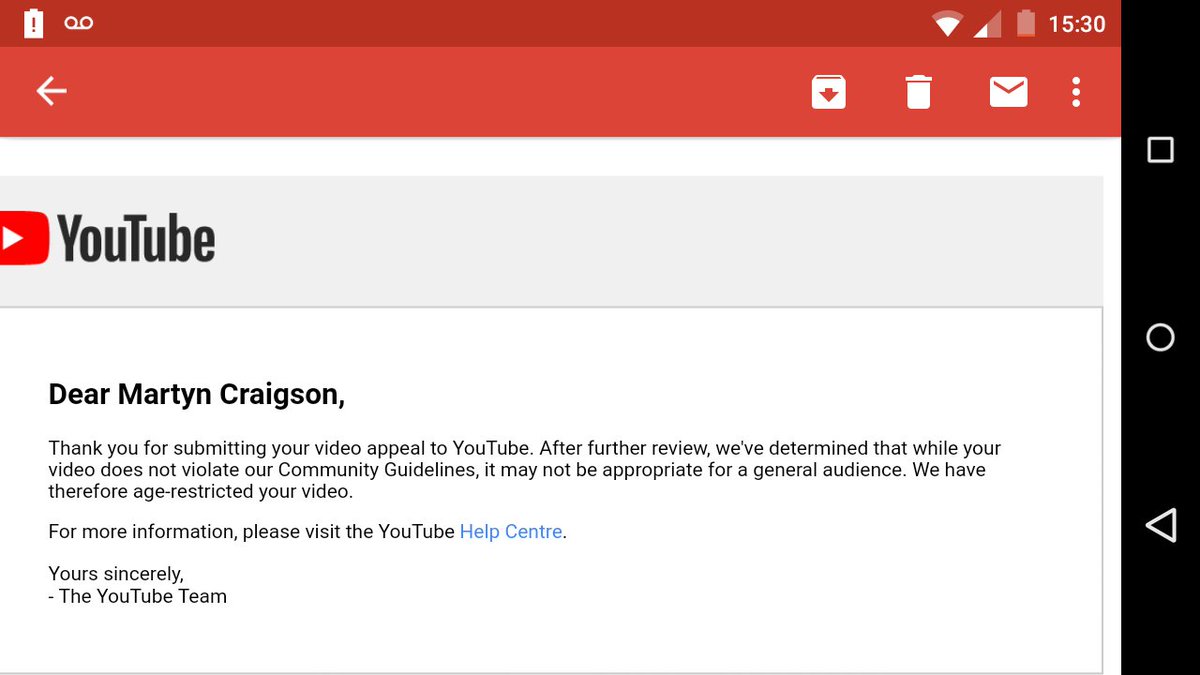Select the 'Dear Martyn Craigson,' heading
This screenshot has height=675, width=1200.
coord(197,394)
